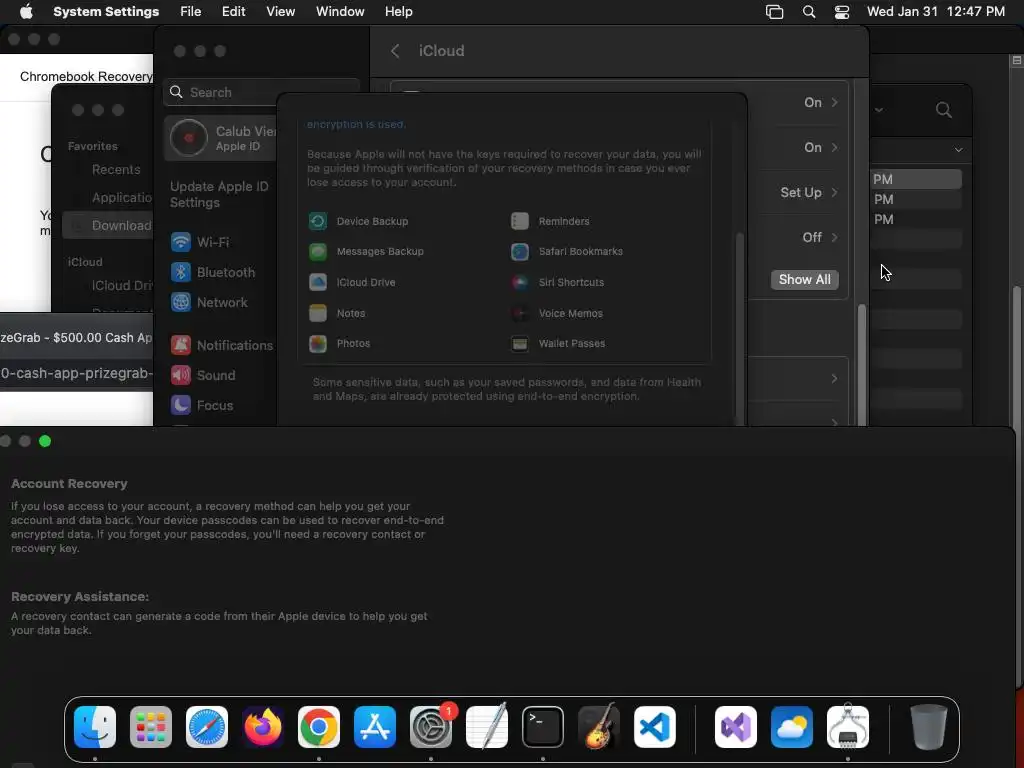The height and width of the screenshot is (768, 1024).
Task: Expand the second On row chevron
Action: point(834,148)
